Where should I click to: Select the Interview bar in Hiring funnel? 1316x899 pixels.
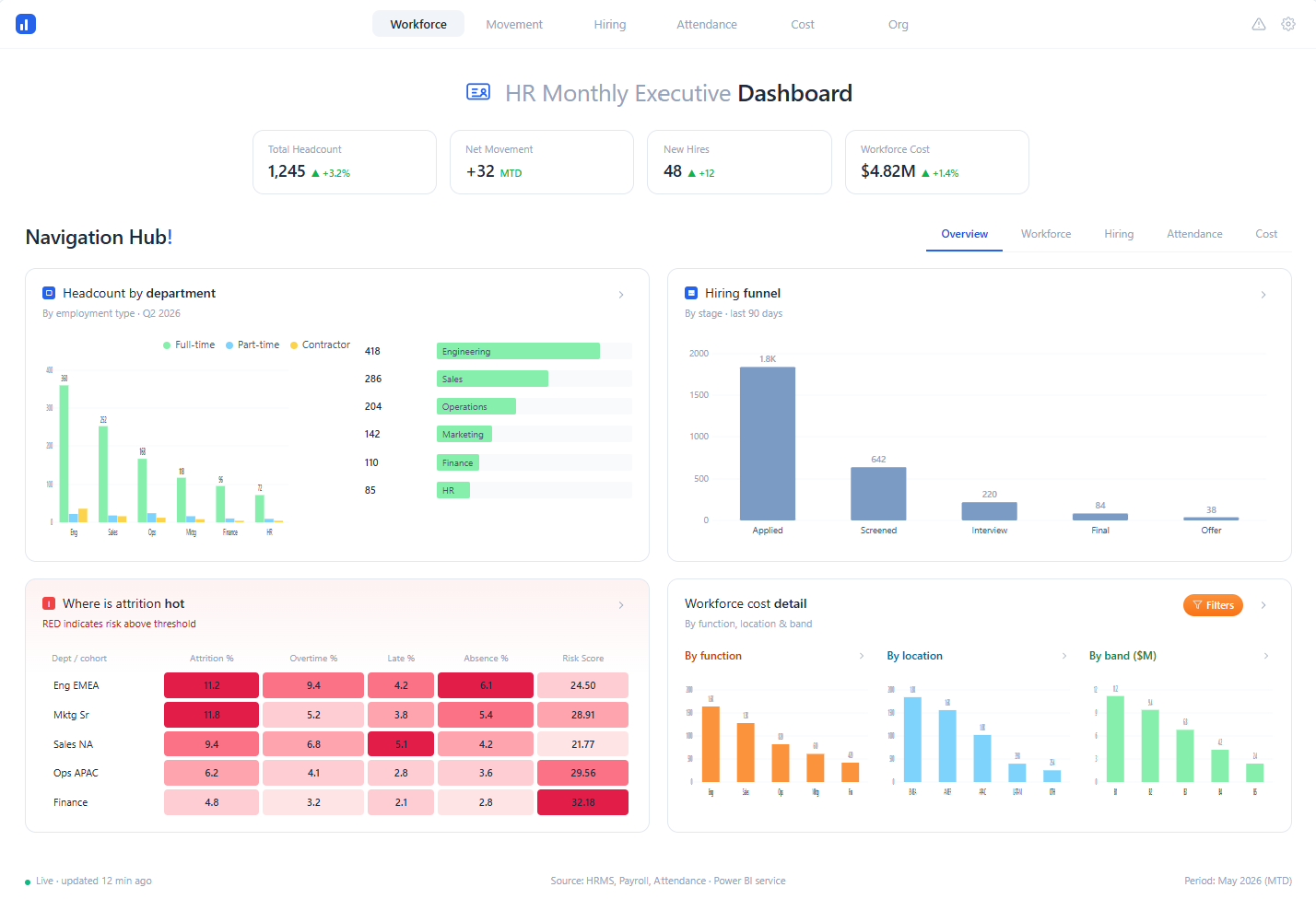tap(990, 511)
